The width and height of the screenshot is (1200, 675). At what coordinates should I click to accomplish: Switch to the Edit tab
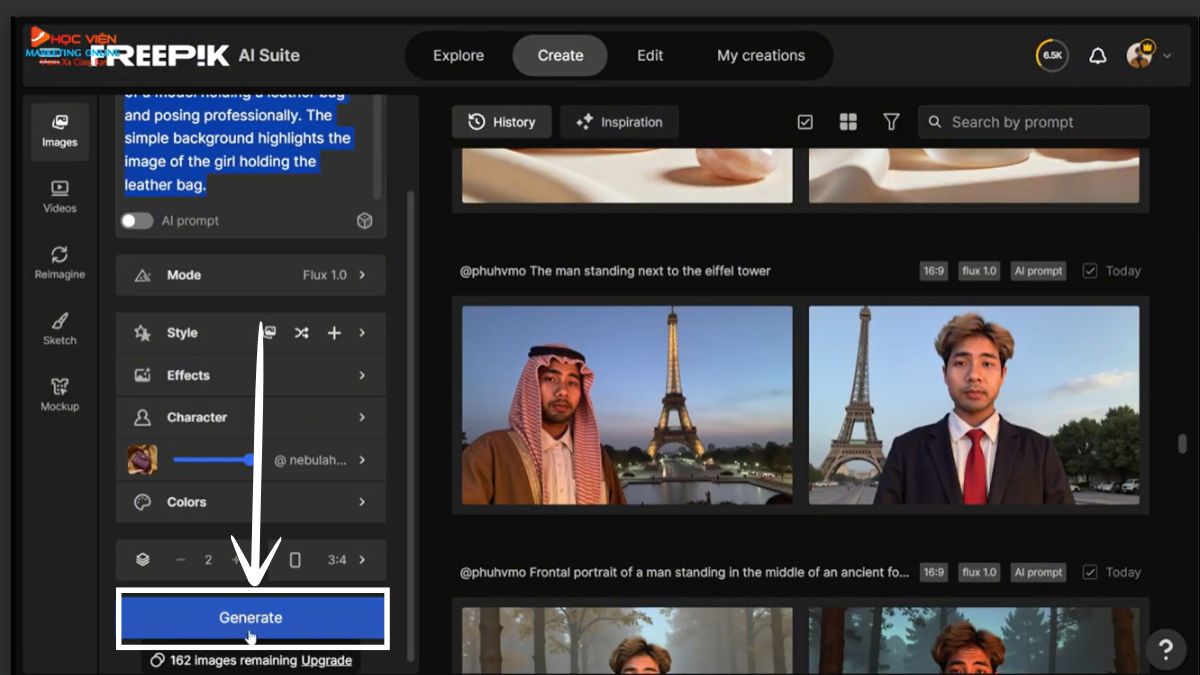[650, 56]
